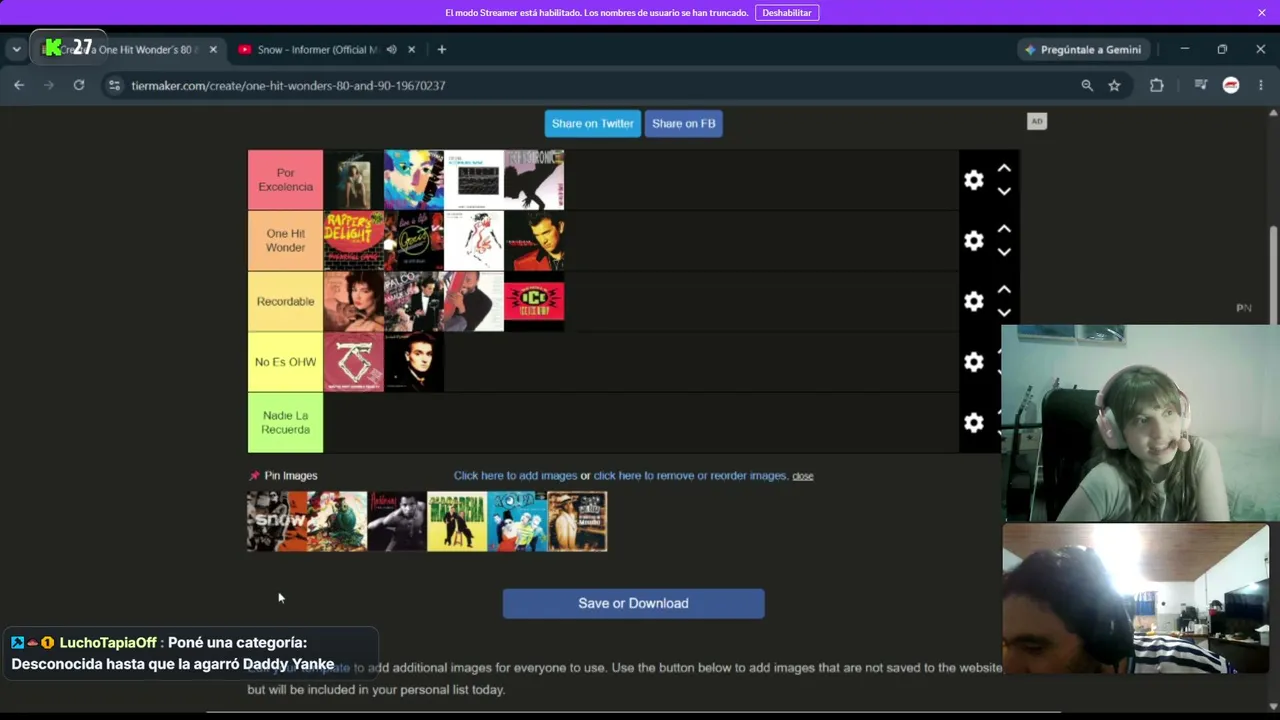The width and height of the screenshot is (1280, 720).
Task: Move Por Excelencia tier up
Action: [1004, 169]
